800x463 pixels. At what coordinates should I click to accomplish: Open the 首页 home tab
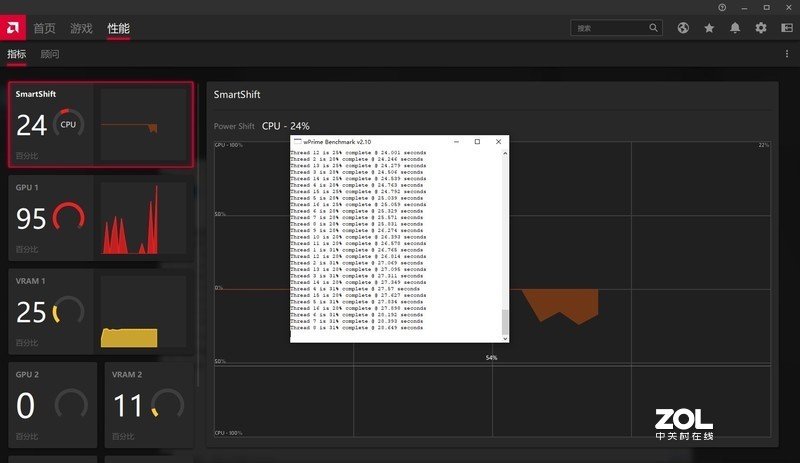(44, 29)
